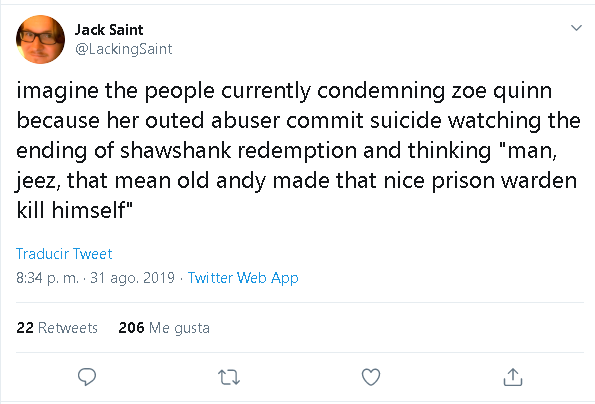Viewport: 595px width, 404px height.
Task: View the 22 Retweets list
Action: tap(57, 328)
